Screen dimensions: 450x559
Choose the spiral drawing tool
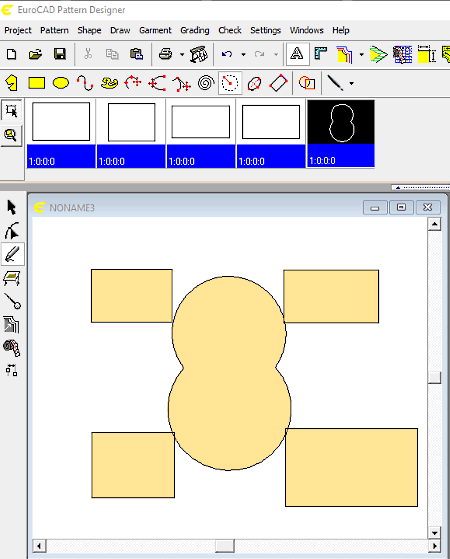tap(206, 83)
